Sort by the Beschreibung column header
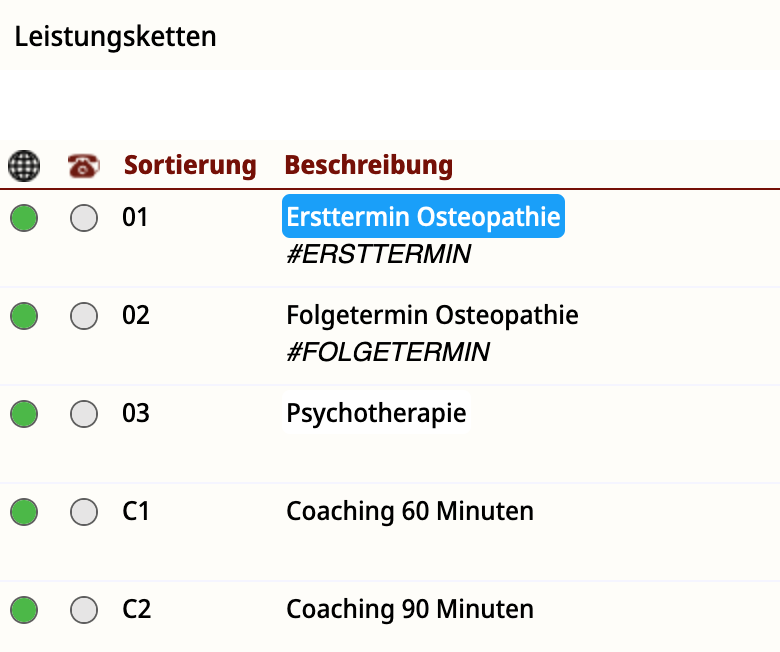780x652 pixels. pyautogui.click(x=369, y=165)
